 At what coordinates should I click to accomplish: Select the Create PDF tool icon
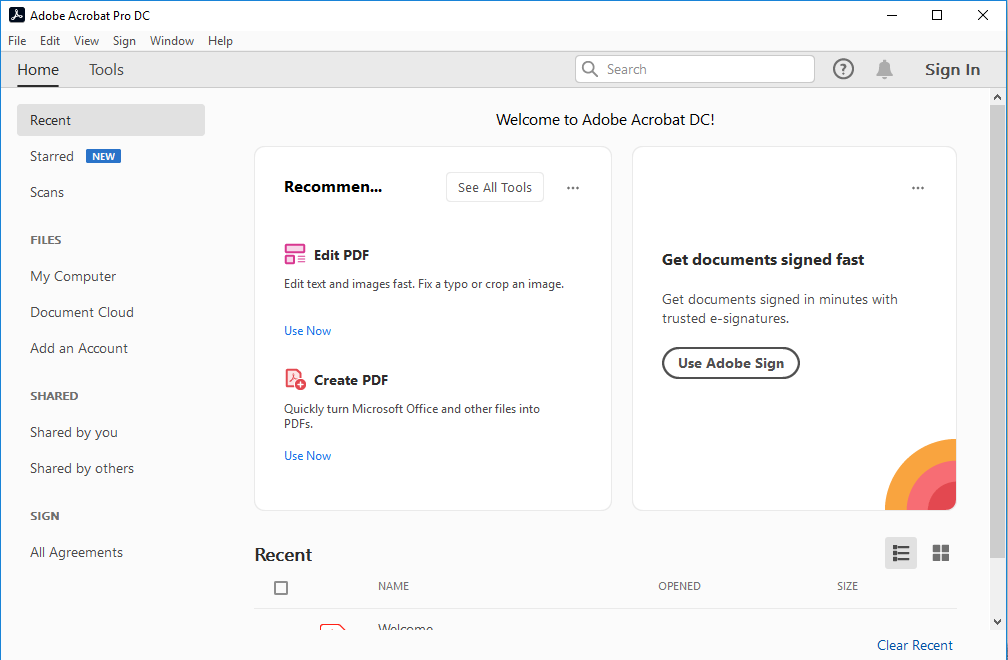(x=294, y=379)
